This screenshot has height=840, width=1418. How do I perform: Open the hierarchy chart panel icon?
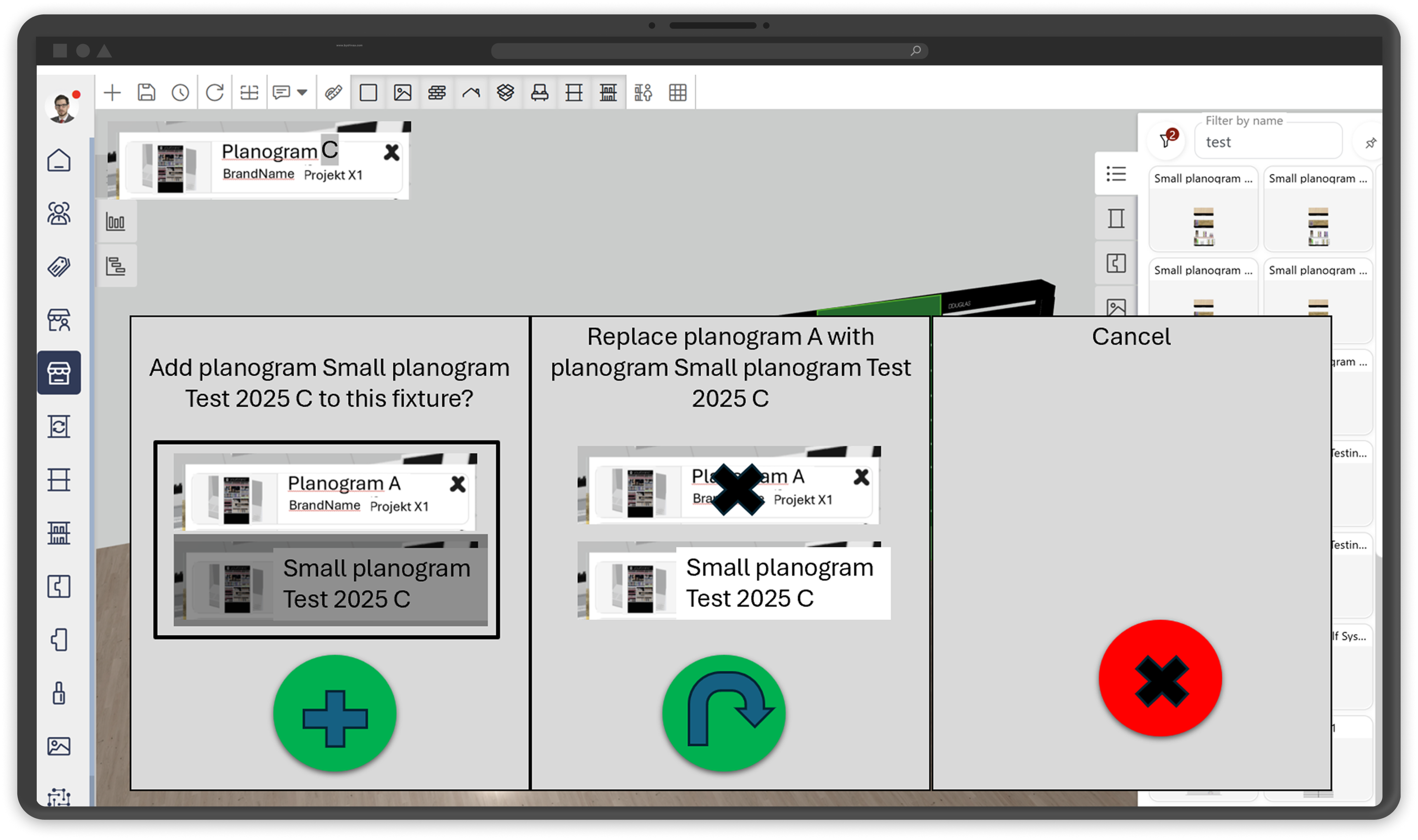[116, 266]
